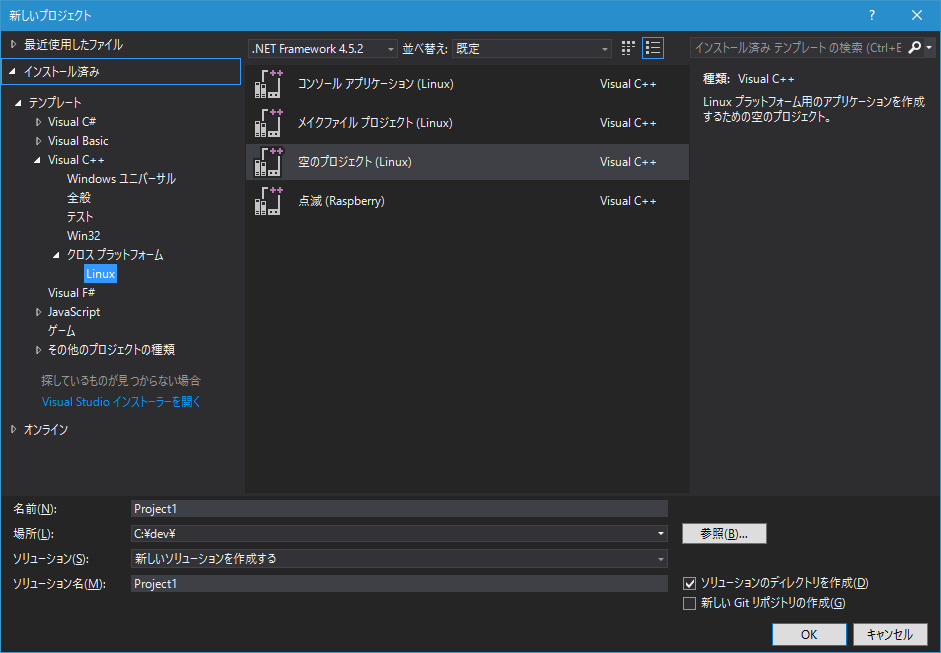Expand the オンライン section
This screenshot has height=653, width=941.
(x=14, y=430)
